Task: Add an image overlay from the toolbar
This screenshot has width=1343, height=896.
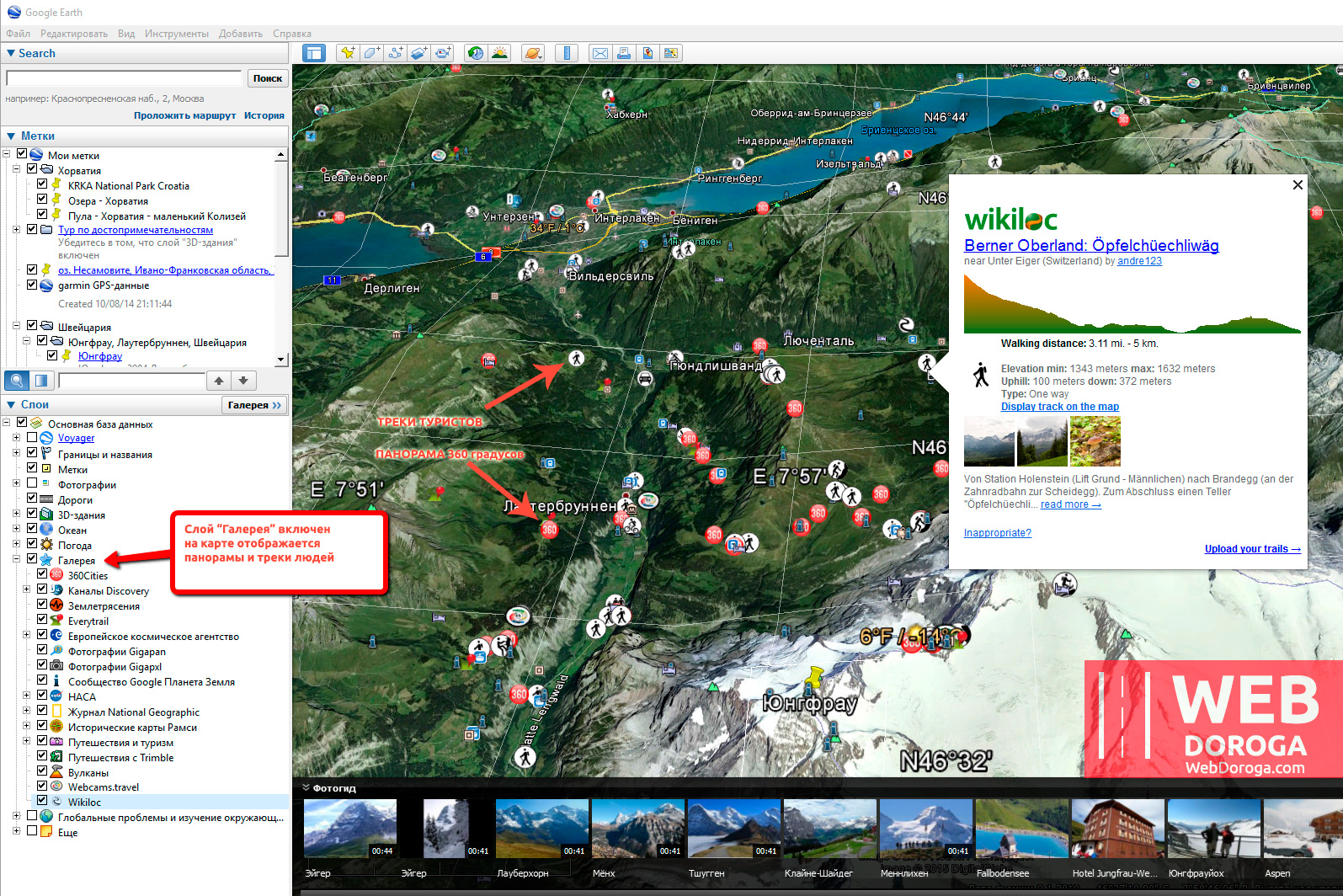Action: click(x=418, y=53)
